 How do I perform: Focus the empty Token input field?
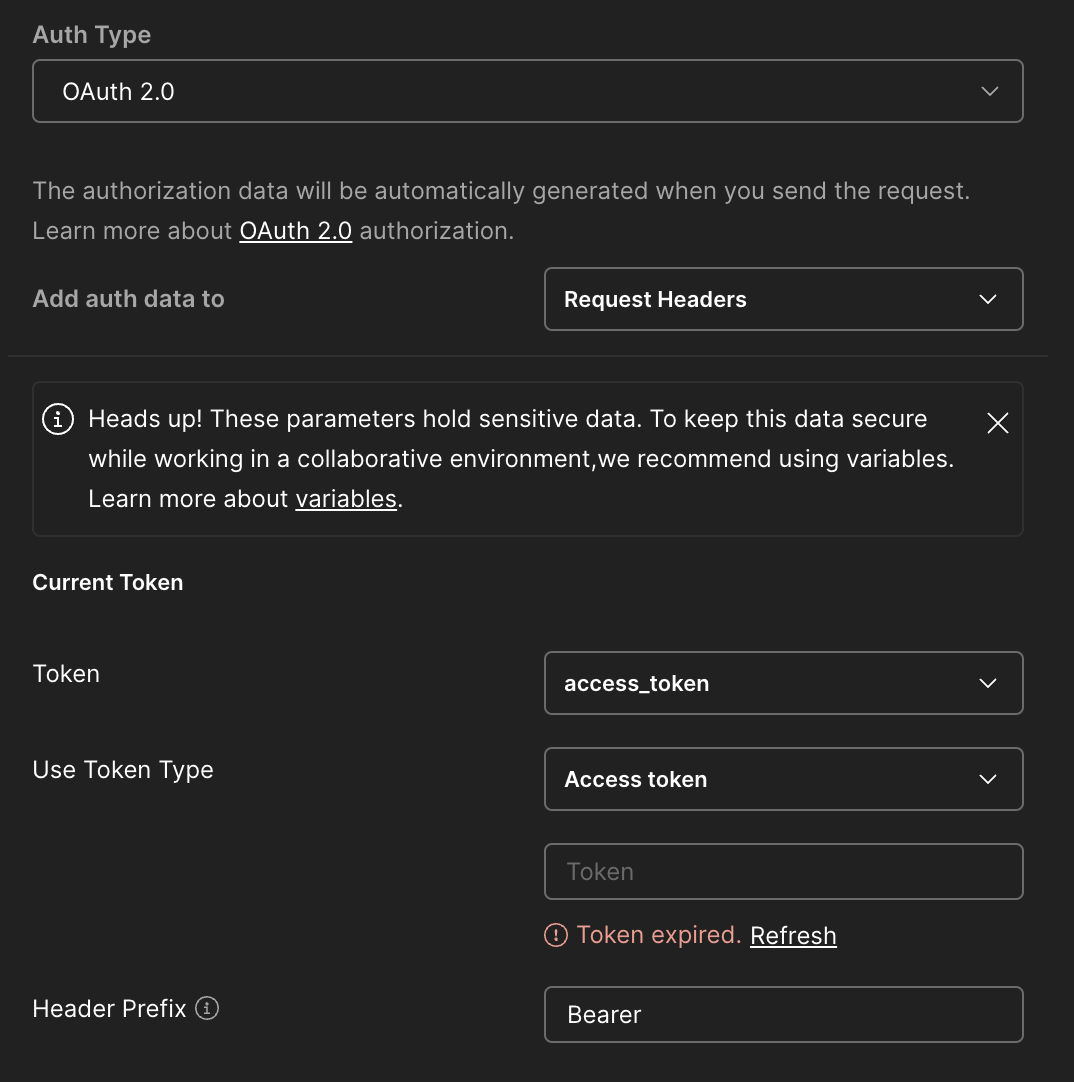point(782,871)
